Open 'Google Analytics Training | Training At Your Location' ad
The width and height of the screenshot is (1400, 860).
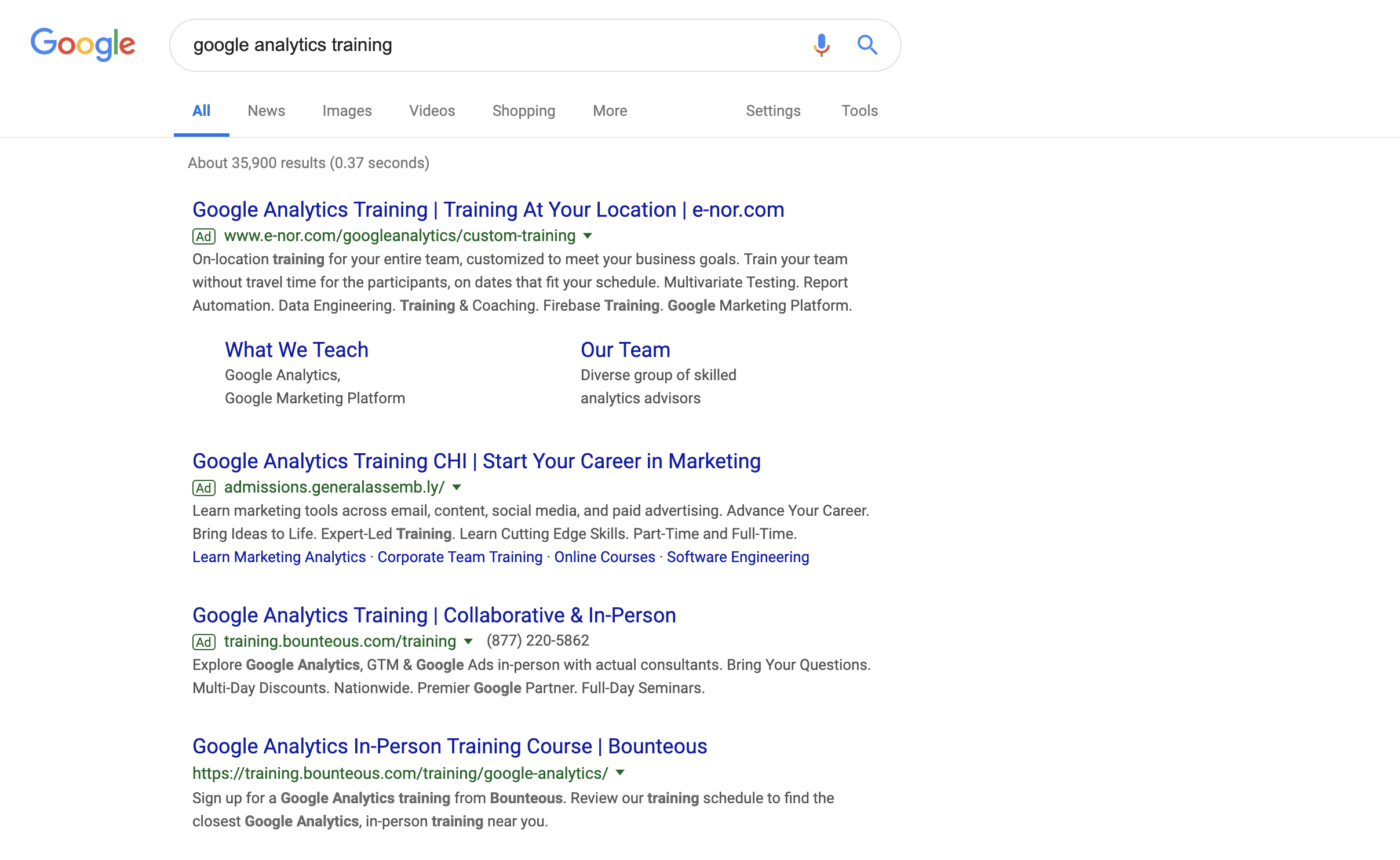pyautogui.click(x=488, y=210)
